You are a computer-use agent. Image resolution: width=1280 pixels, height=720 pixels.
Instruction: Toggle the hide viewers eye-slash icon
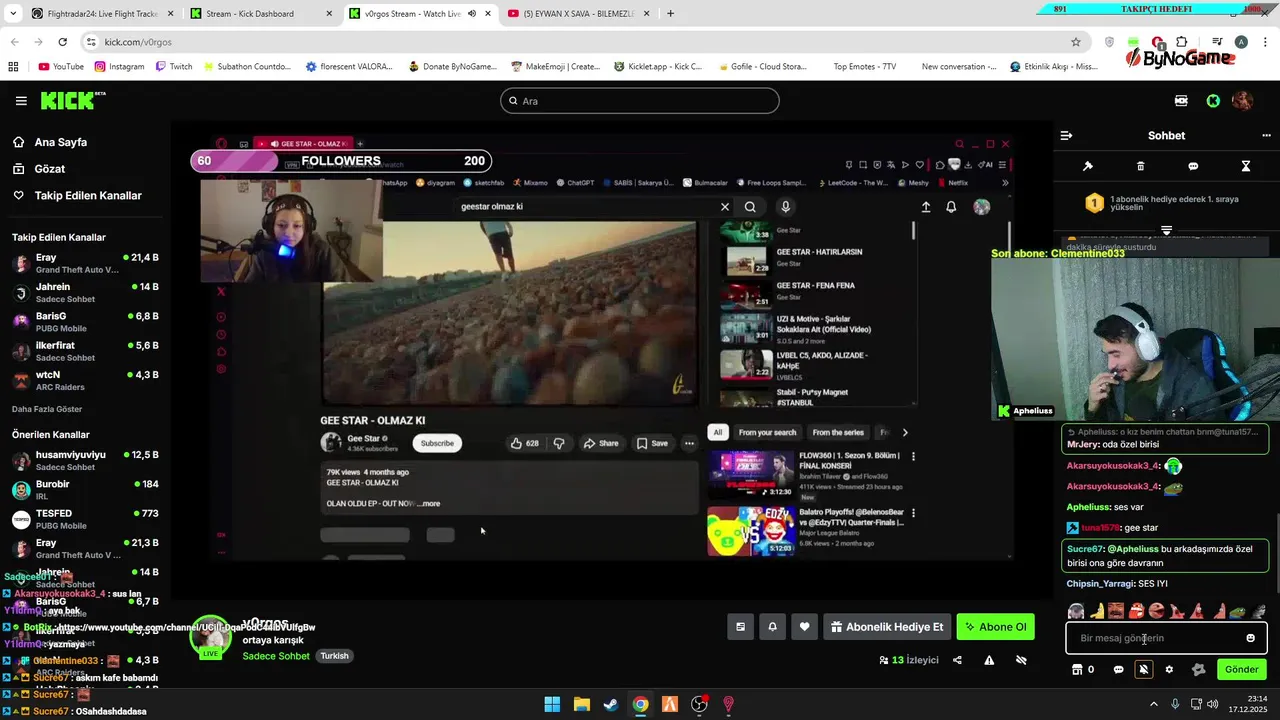[x=1021, y=660]
